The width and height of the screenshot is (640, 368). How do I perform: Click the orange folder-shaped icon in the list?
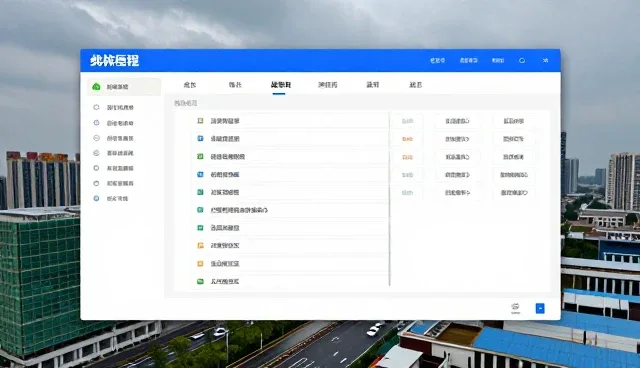pos(200,246)
